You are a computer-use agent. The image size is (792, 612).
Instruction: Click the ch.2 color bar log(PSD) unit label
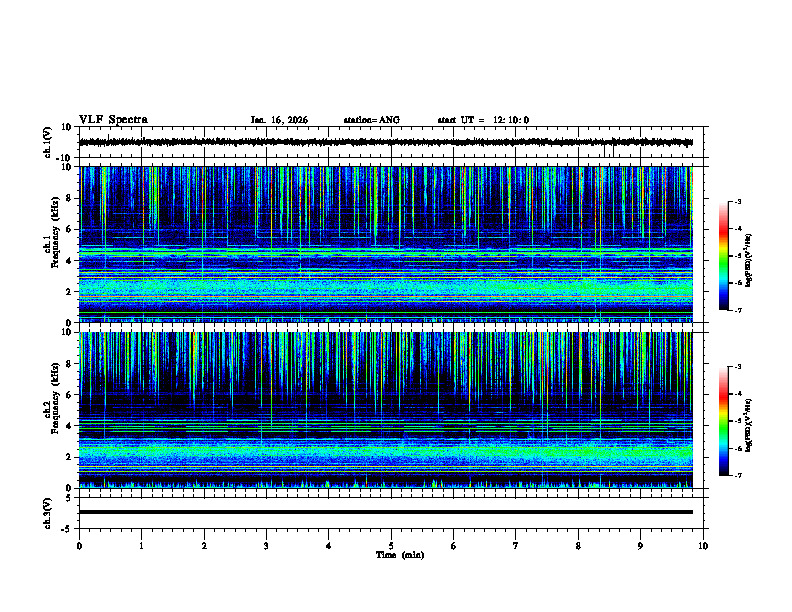point(749,425)
